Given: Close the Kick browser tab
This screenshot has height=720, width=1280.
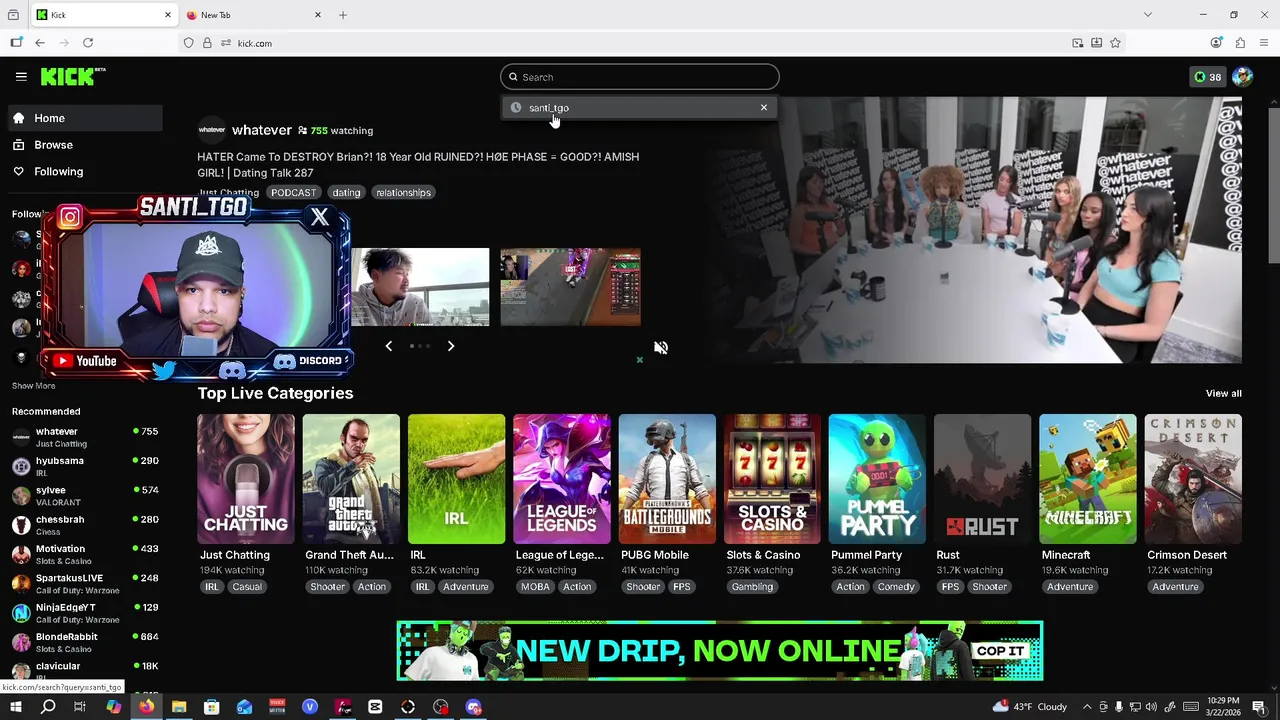Looking at the screenshot, I should tap(168, 15).
